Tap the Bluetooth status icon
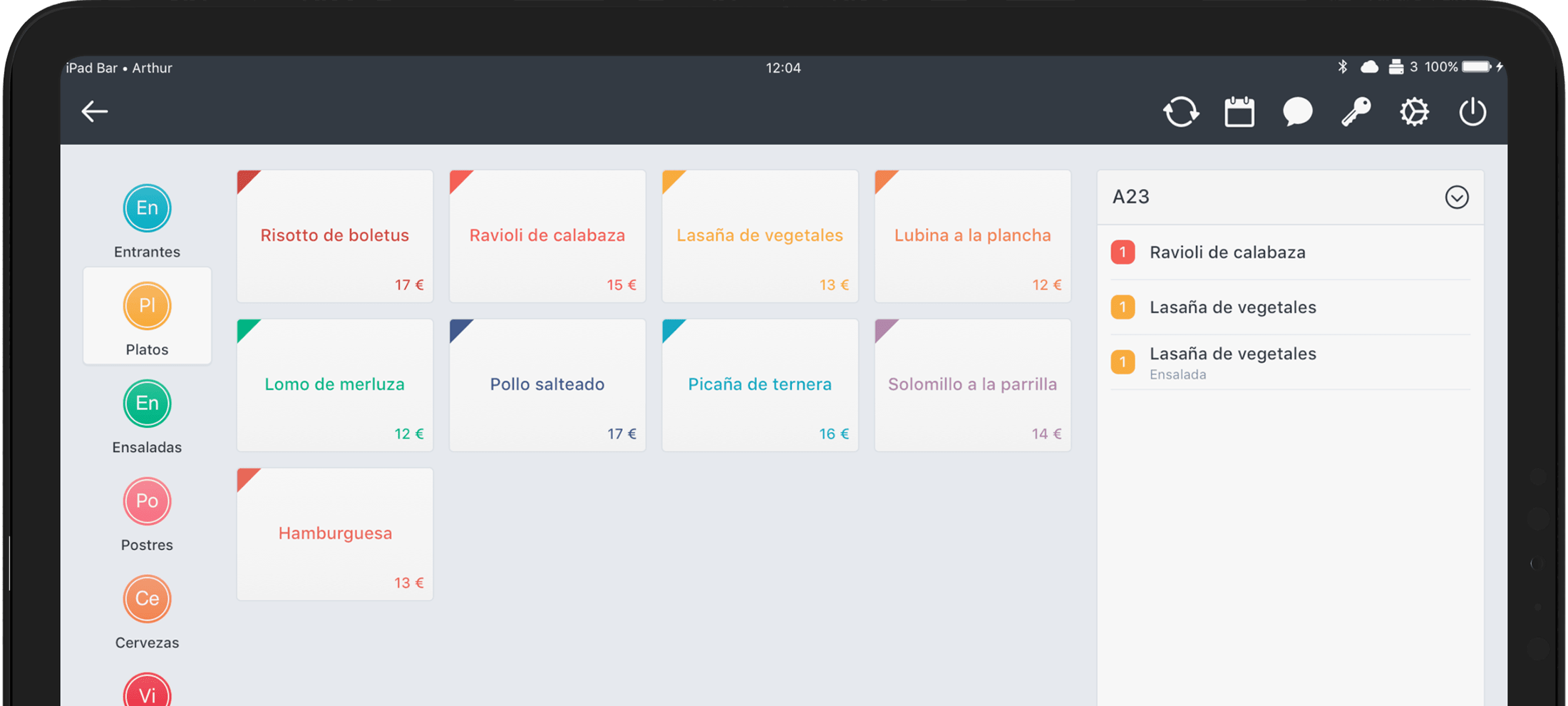The width and height of the screenshot is (1568, 706). tap(1343, 67)
